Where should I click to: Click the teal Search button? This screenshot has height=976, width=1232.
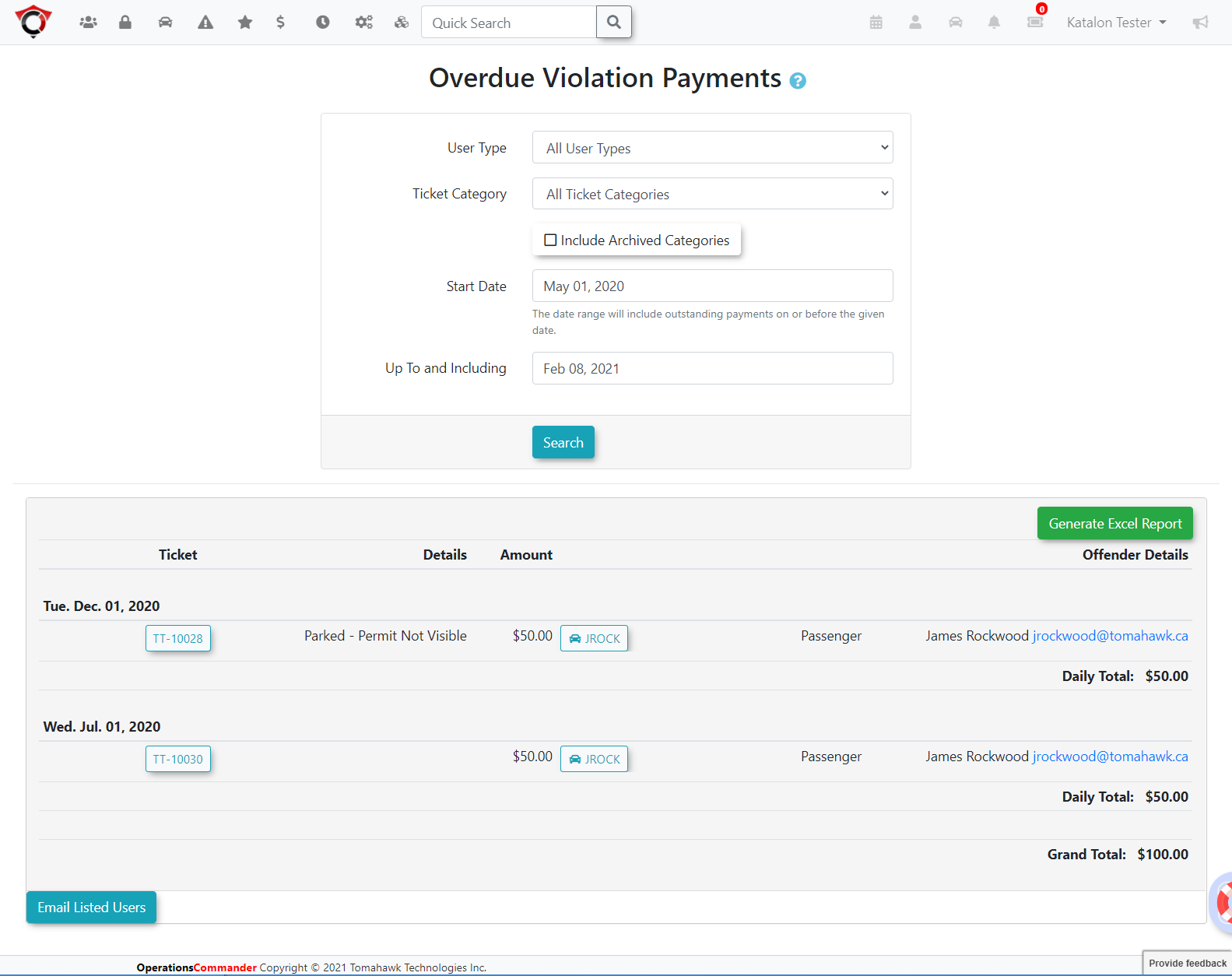[x=563, y=442]
